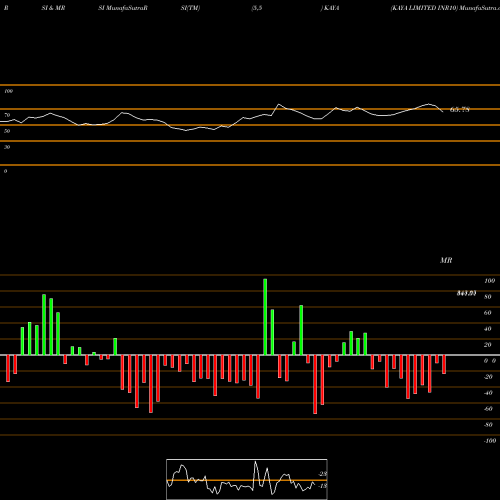This screenshot has width=500, height=500.
Task: Click the -28 label in mini chart
Action: pyautogui.click(x=323, y=474)
